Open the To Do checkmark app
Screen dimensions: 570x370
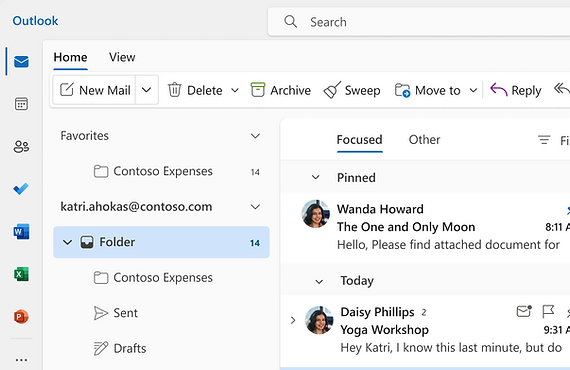pos(21,189)
